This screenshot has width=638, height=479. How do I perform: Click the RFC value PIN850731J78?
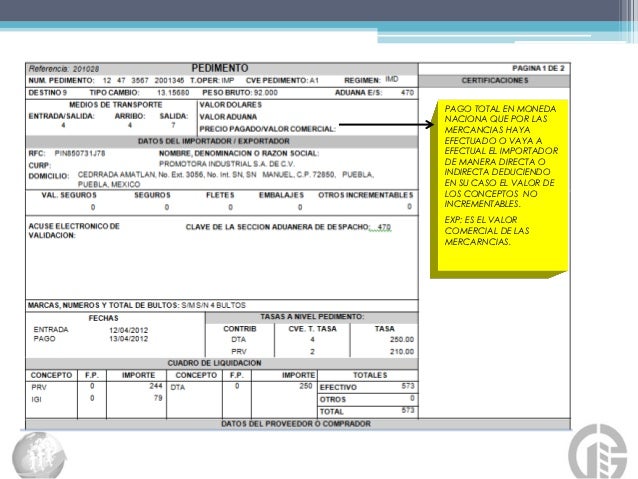[80, 153]
